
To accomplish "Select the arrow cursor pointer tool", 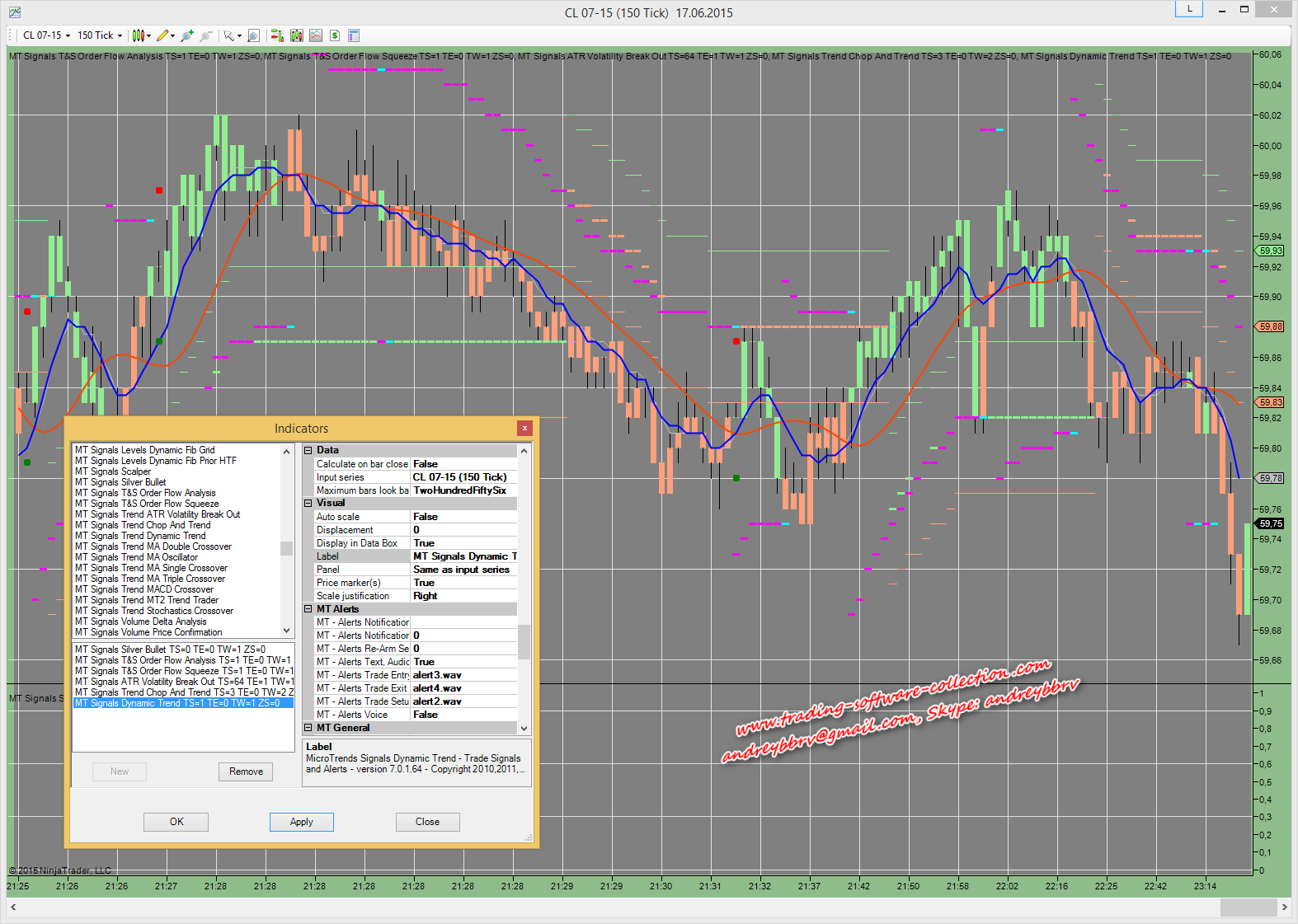I will point(228,35).
